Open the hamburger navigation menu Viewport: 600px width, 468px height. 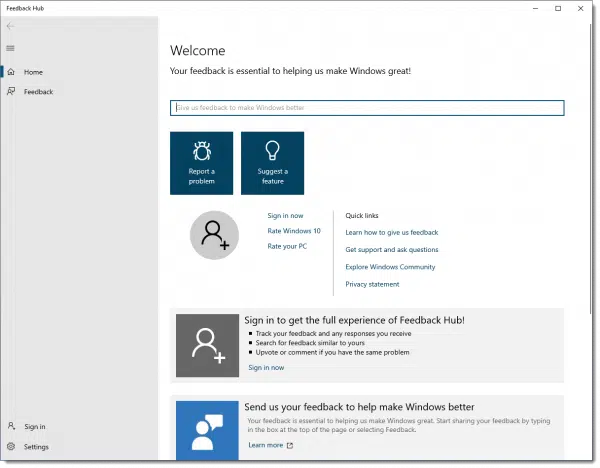click(10, 48)
